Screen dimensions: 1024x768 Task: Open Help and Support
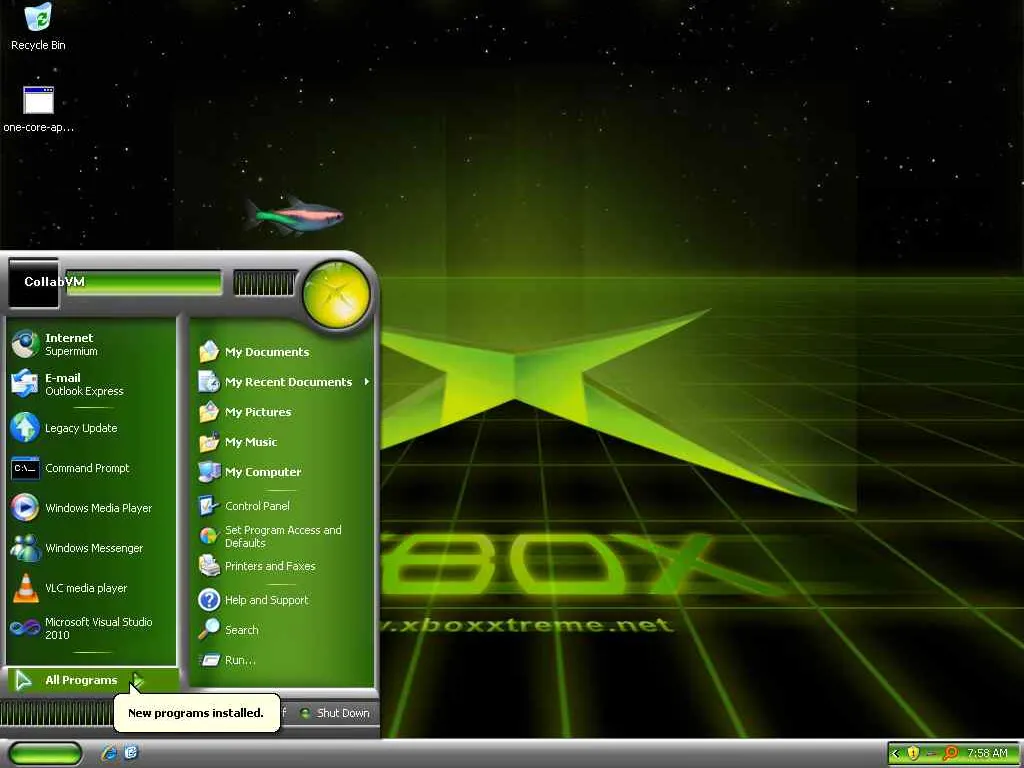(x=282, y=600)
